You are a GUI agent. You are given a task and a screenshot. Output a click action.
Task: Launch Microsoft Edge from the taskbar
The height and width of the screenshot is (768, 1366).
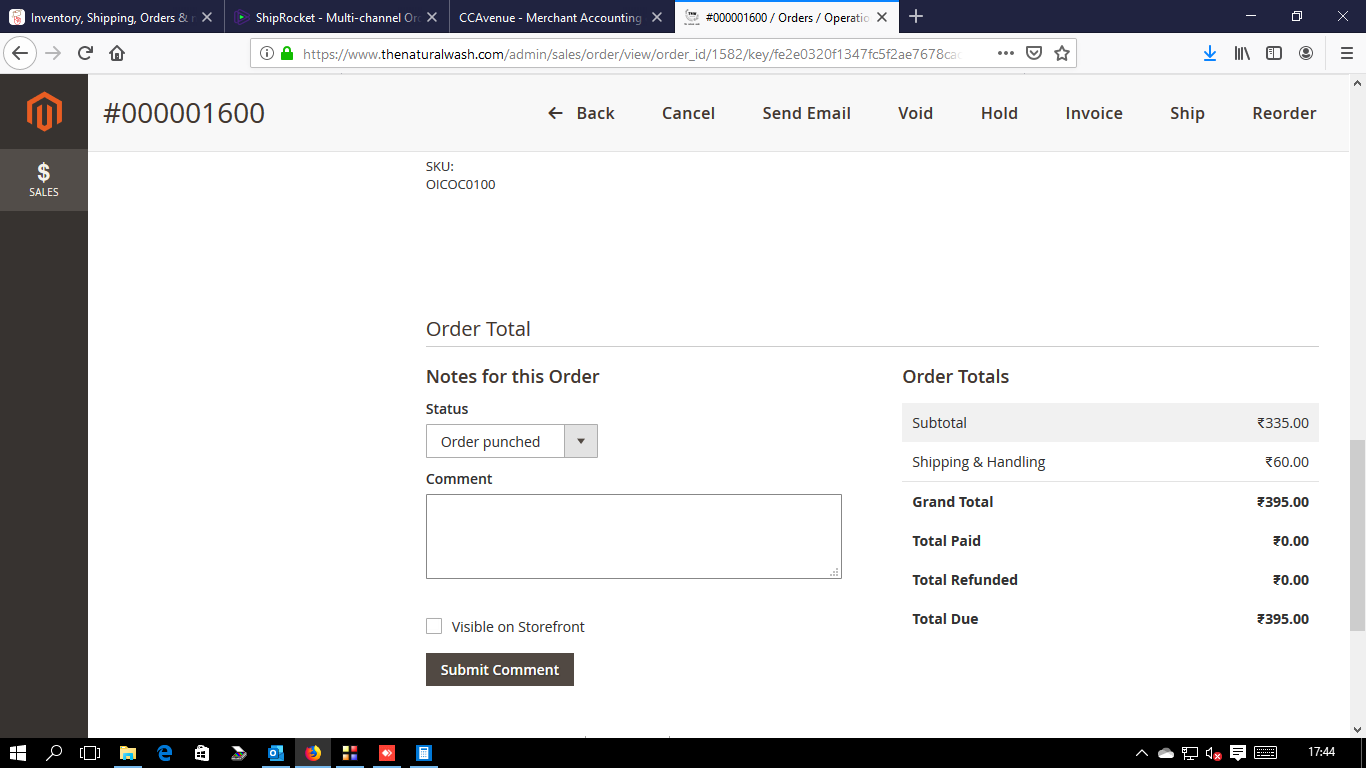click(x=165, y=753)
